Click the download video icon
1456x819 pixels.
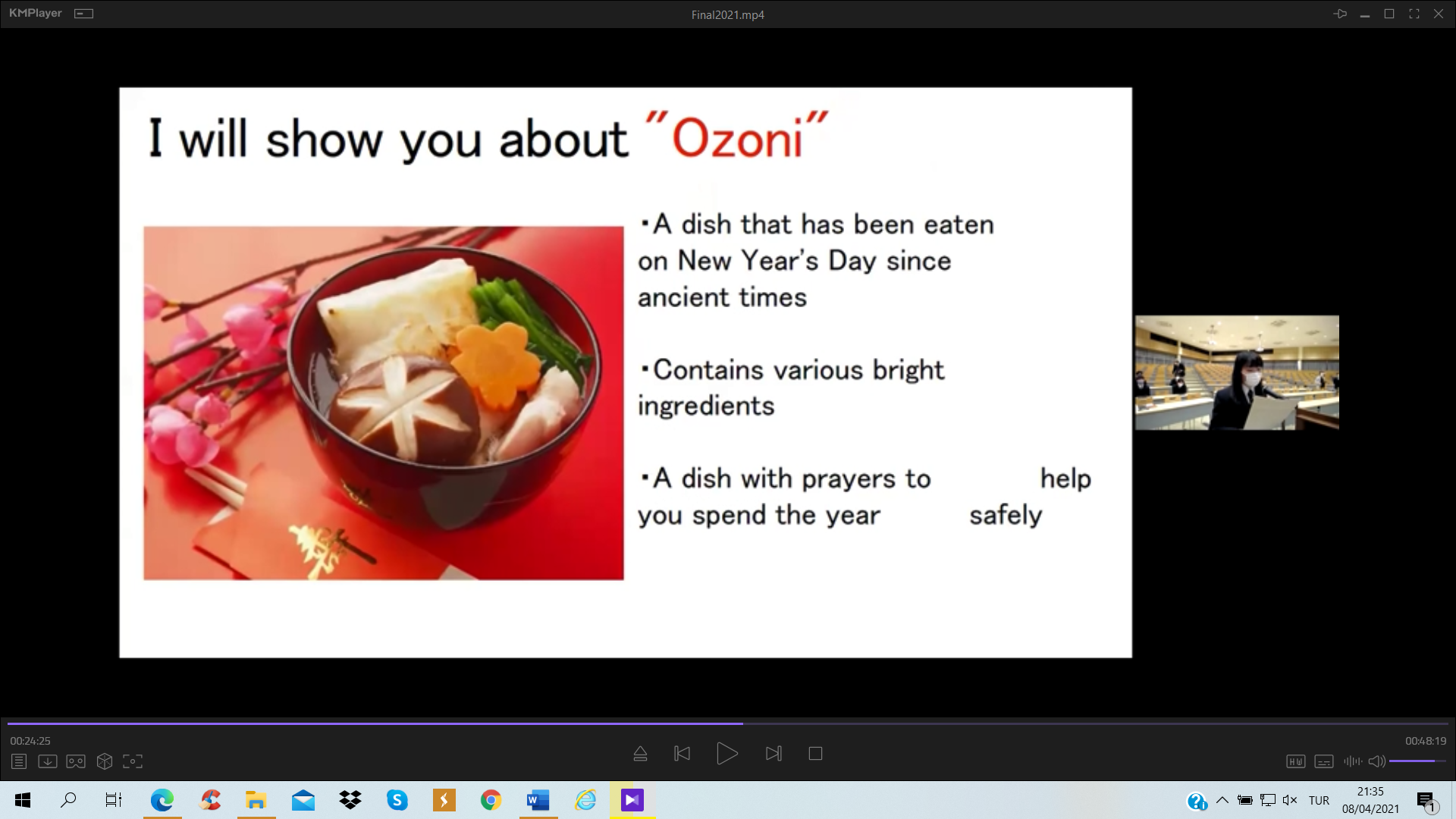point(47,761)
